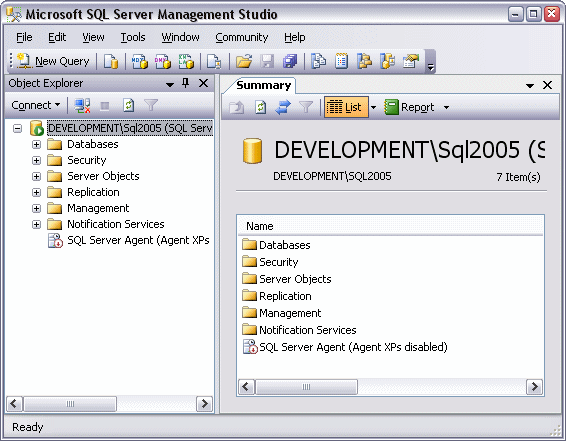Click SQL Server Mobile Query icon
This screenshot has height=441, width=566.
pyautogui.click(x=214, y=61)
